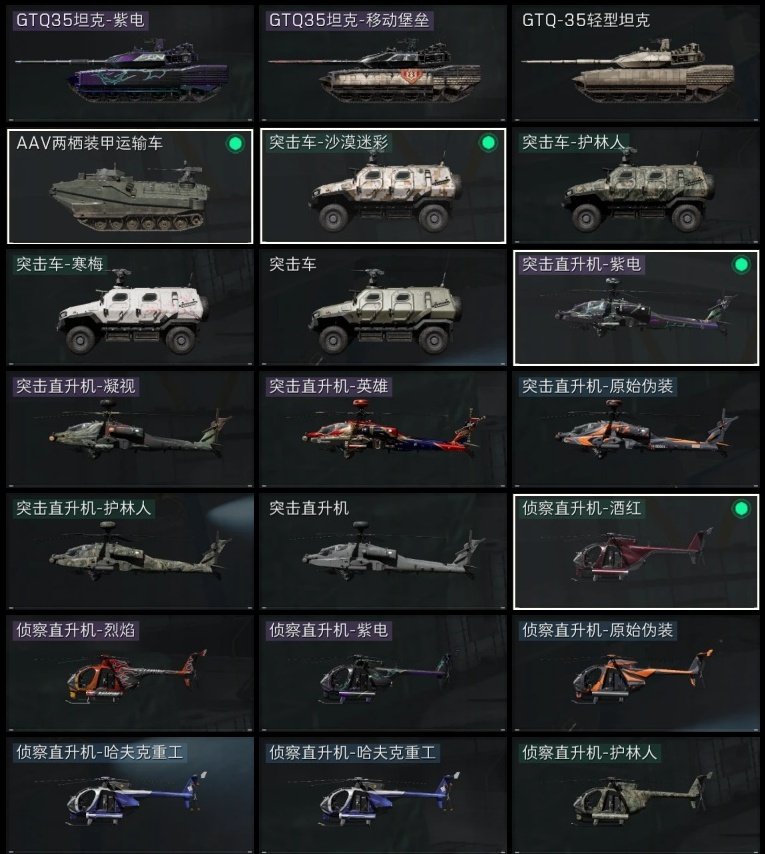This screenshot has height=854, width=765.
Task: Select the GTQ35坦克-紫电 tank skin
Action: click(x=130, y=63)
